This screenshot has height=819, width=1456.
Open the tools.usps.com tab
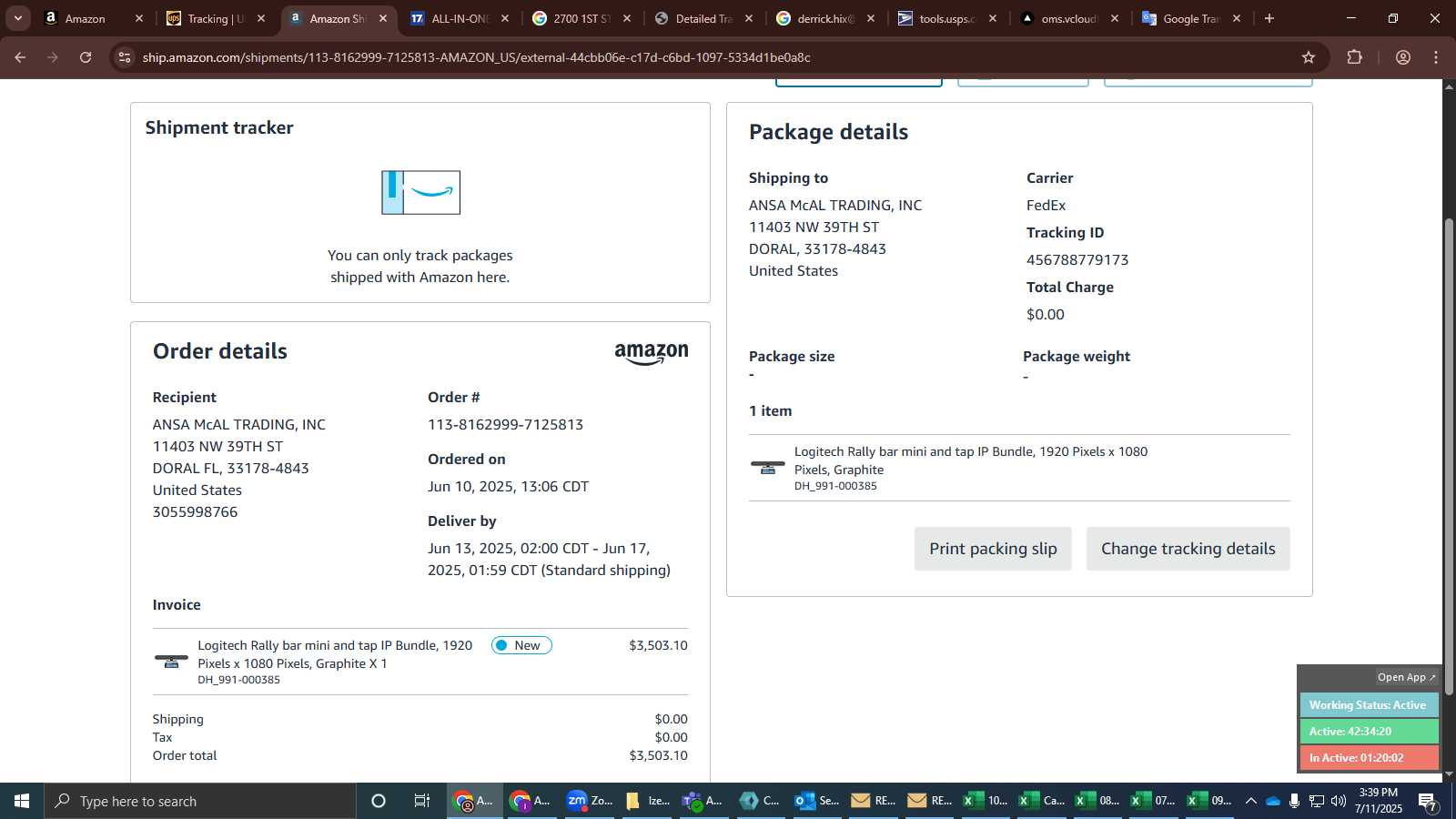946,18
